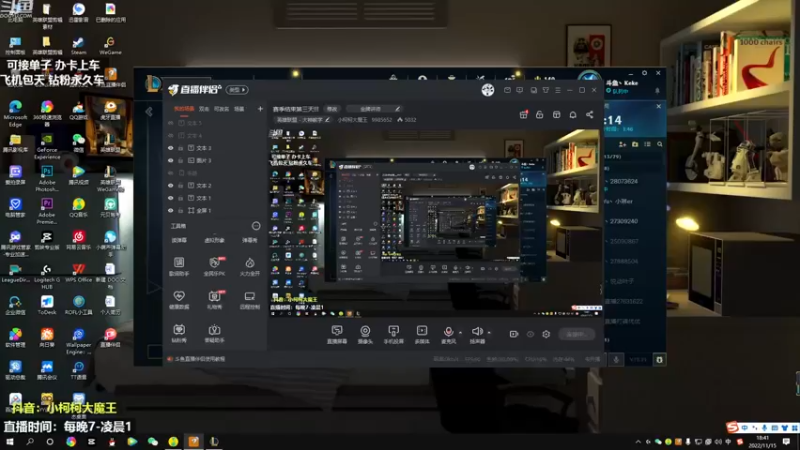Select 27309240 in Keke list
The image size is (800, 450).
(623, 221)
